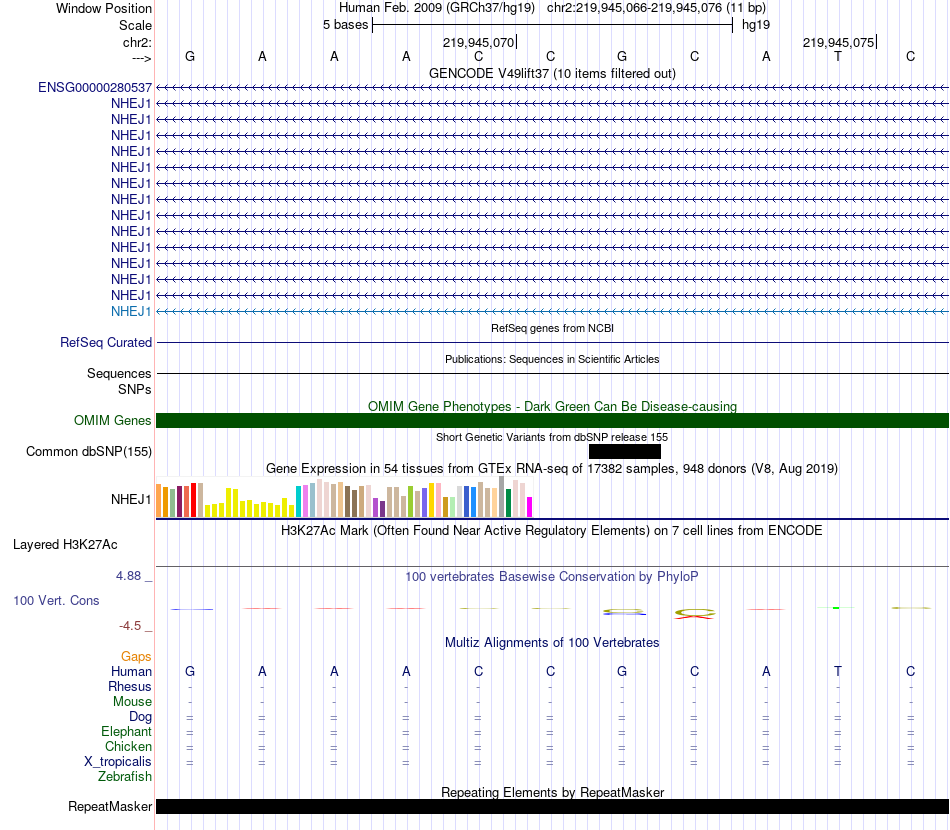Click the GENCODE V49lift37 track title
This screenshot has width=950, height=830.
tap(552, 73)
